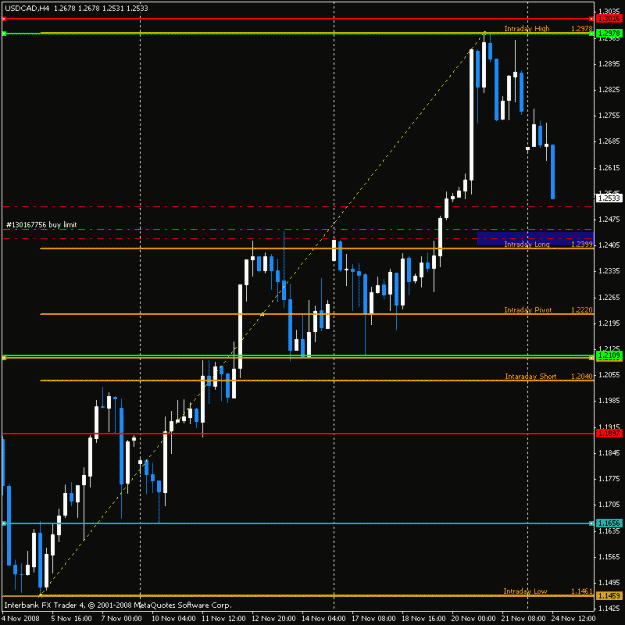
Task: Click the Interbank FX Trader 4 copyright text
Action: click(x=118, y=605)
